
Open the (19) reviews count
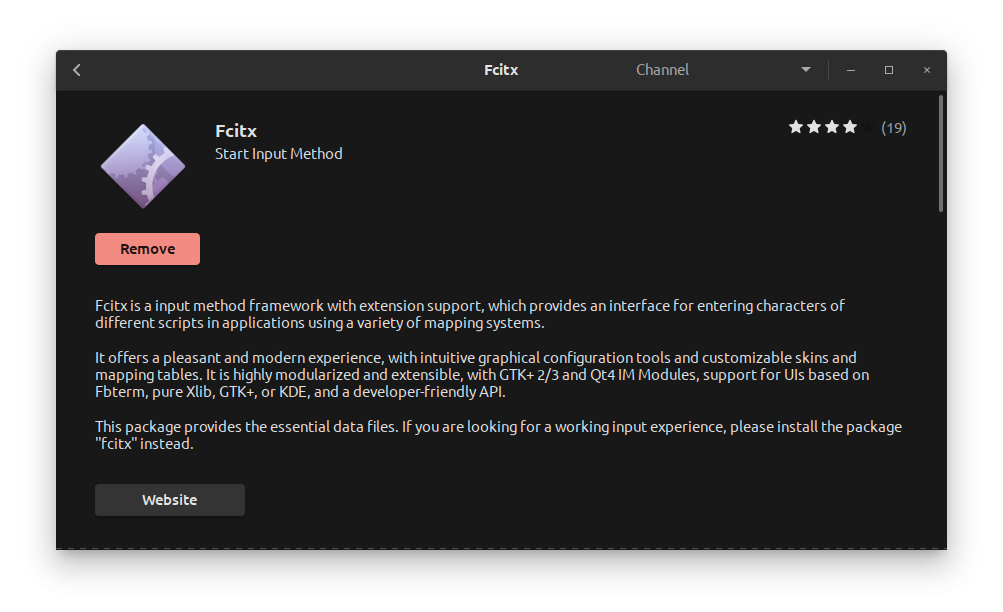pos(894,128)
